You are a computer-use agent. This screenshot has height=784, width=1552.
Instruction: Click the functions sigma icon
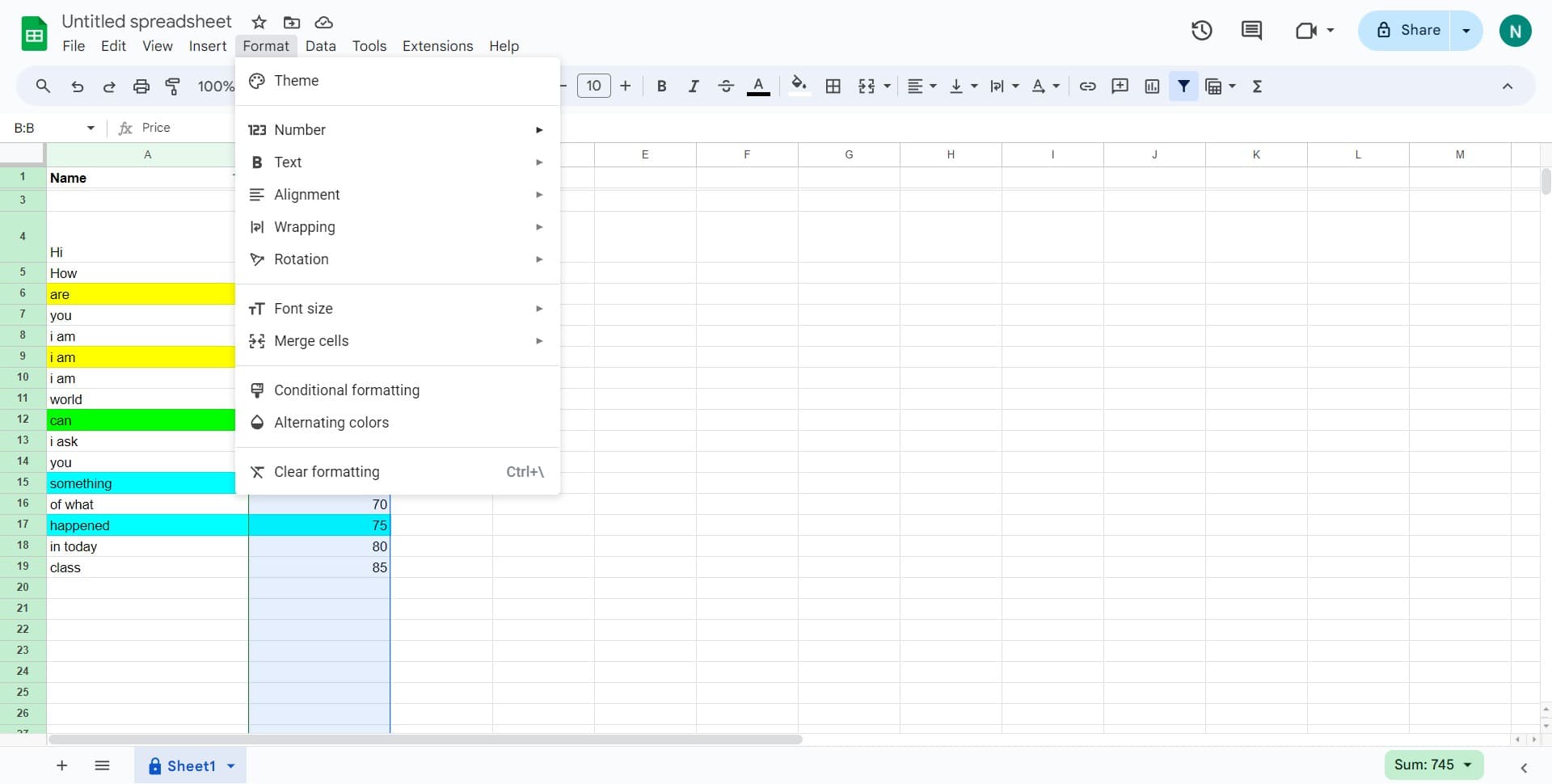point(1257,86)
